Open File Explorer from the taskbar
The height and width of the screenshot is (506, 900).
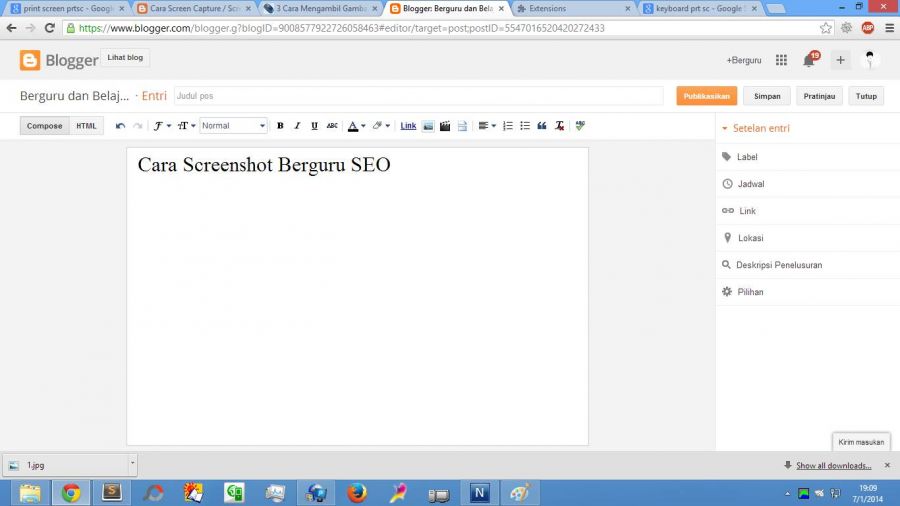point(30,493)
